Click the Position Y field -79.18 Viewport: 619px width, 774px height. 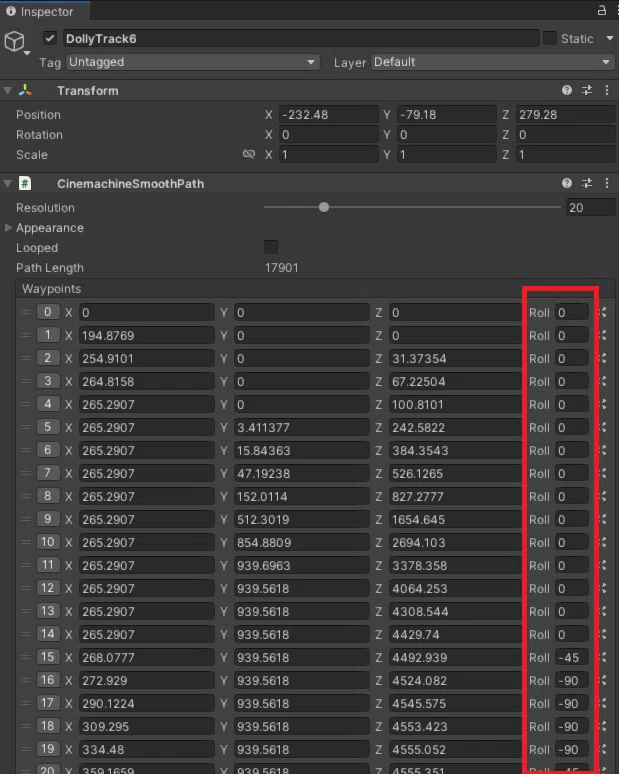[x=446, y=115]
